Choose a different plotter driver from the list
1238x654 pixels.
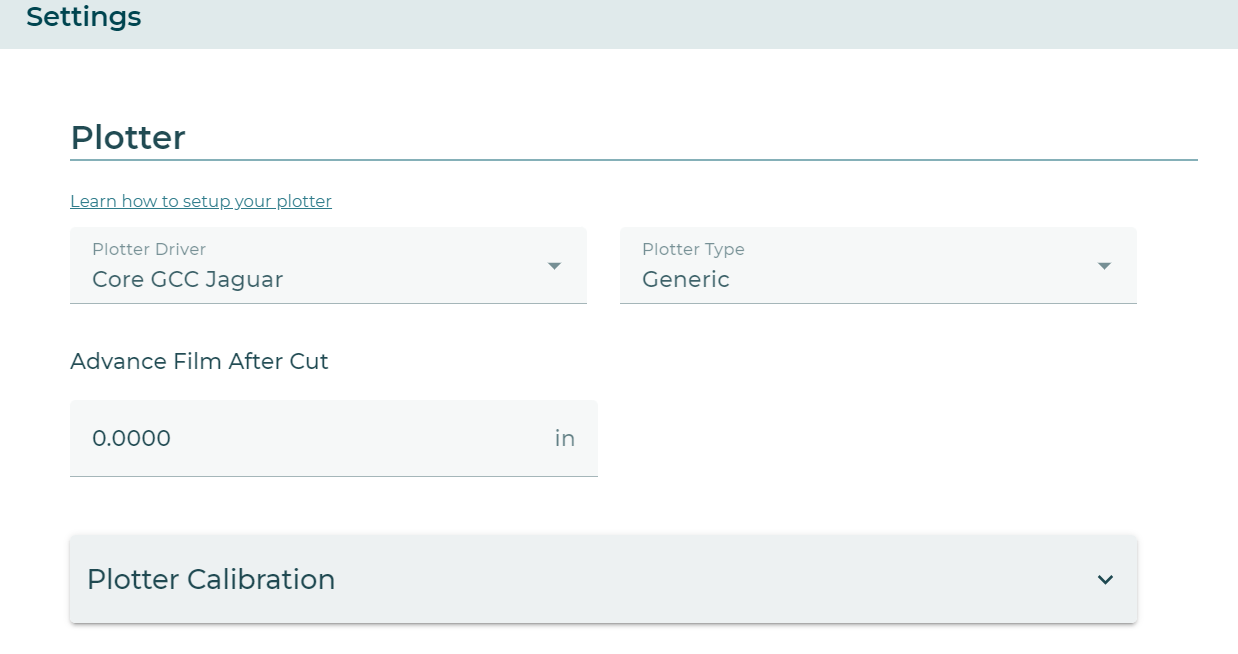(x=554, y=266)
